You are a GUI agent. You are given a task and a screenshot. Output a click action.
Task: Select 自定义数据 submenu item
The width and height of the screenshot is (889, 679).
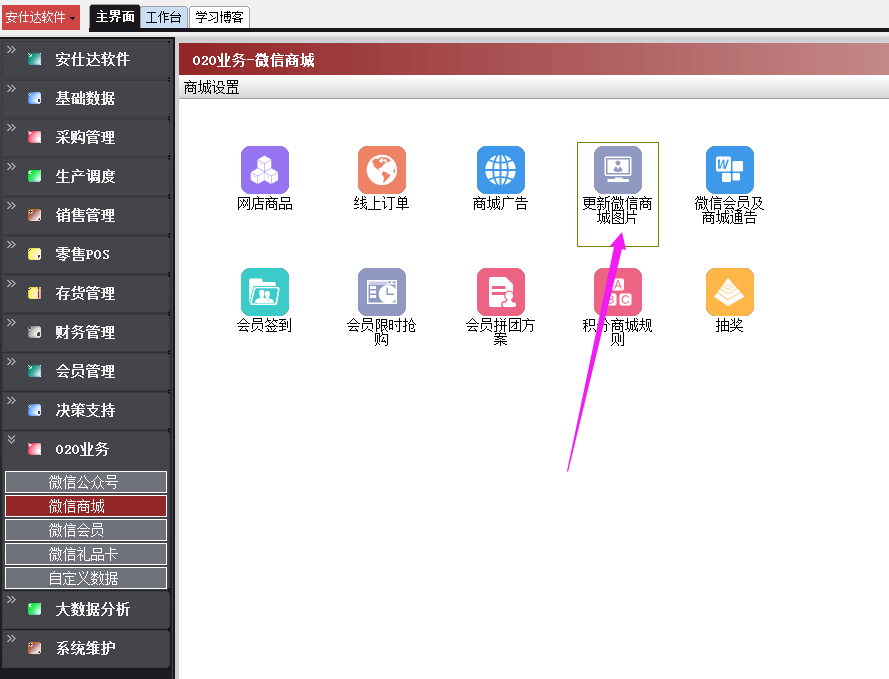86,578
